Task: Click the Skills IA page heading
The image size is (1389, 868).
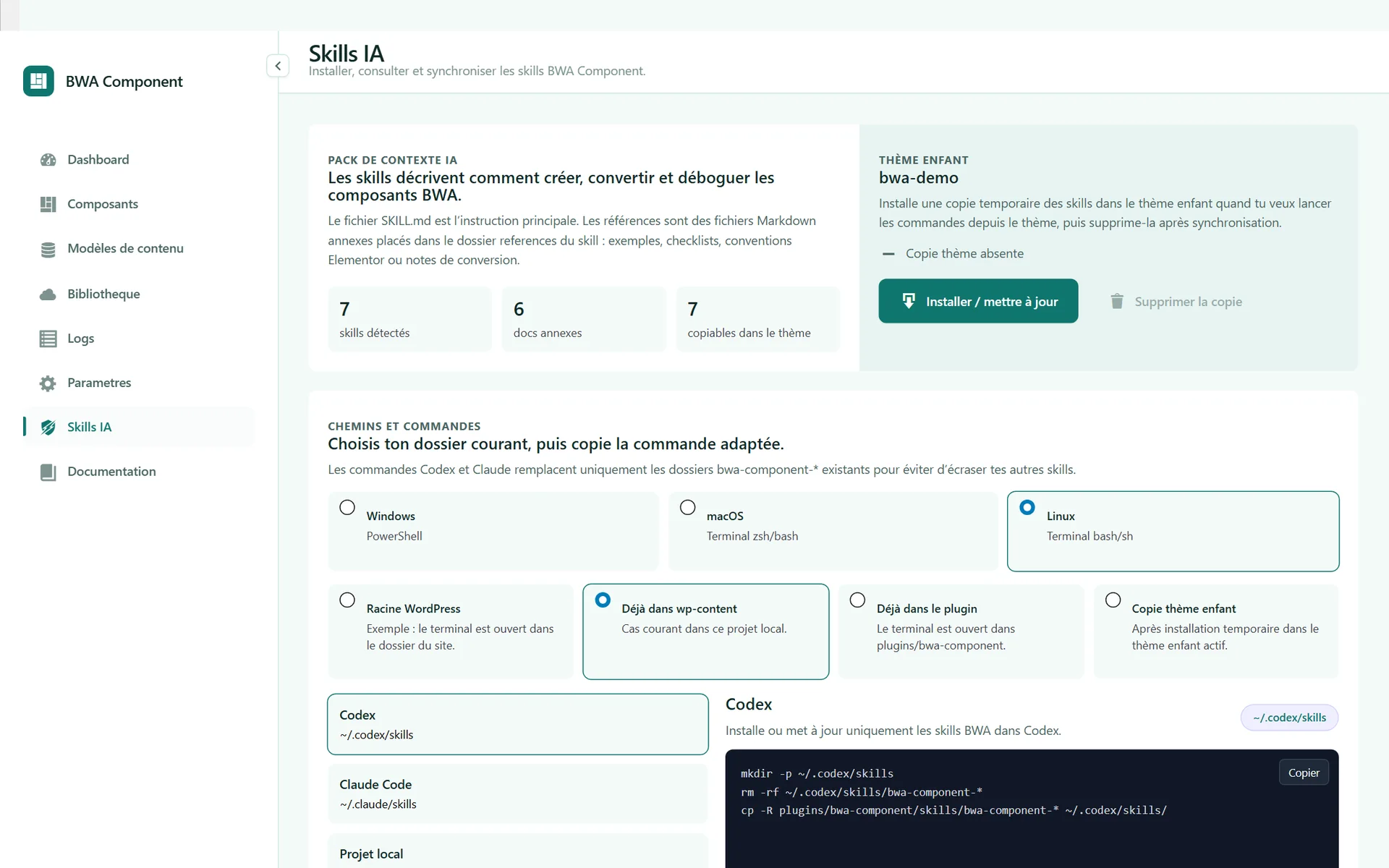Action: pyautogui.click(x=347, y=54)
